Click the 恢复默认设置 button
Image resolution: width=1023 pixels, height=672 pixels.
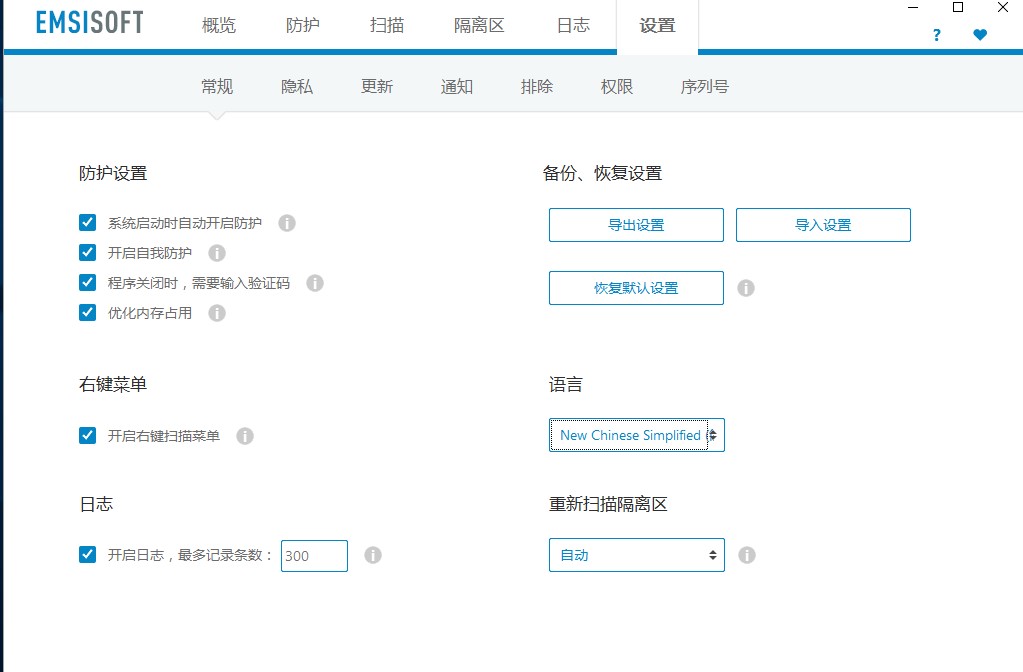click(x=636, y=288)
